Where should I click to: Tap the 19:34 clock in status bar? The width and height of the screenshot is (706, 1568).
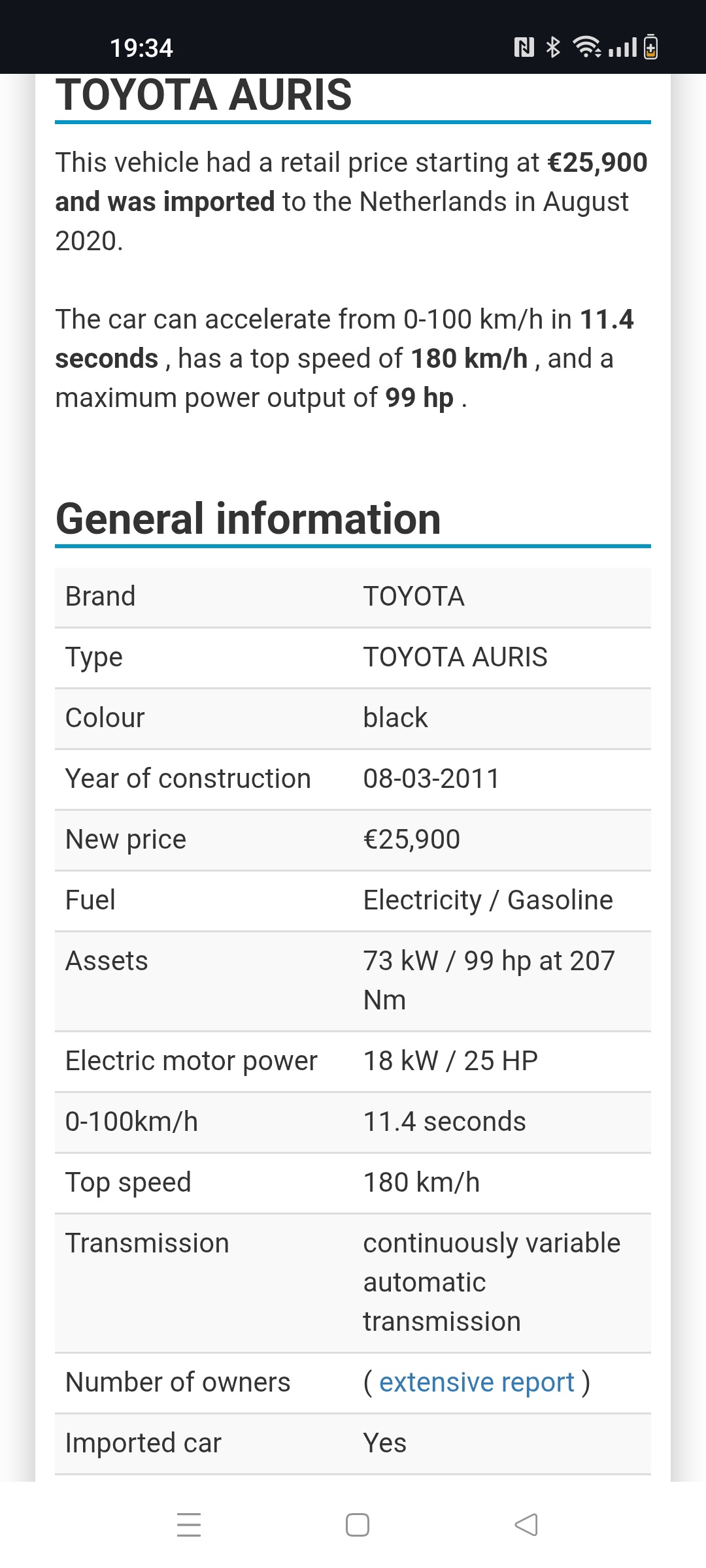(x=141, y=48)
